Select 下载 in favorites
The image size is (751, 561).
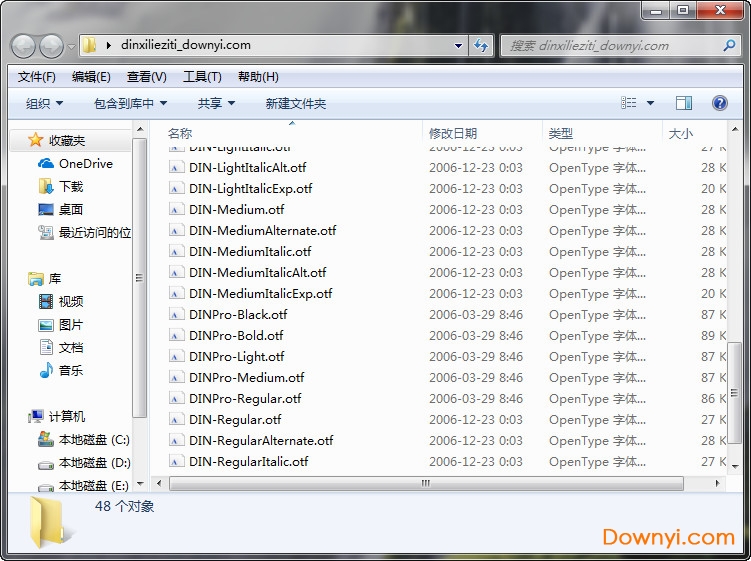click(71, 186)
